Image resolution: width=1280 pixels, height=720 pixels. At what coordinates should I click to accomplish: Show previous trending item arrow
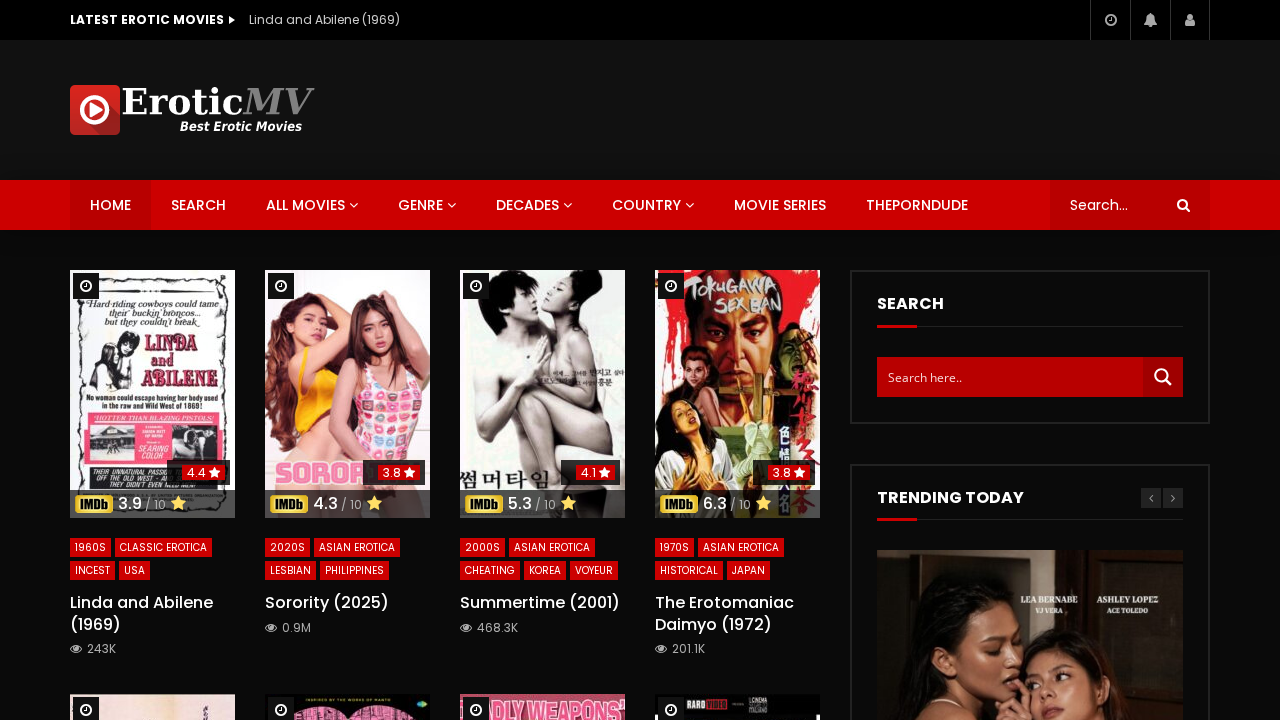click(x=1151, y=498)
